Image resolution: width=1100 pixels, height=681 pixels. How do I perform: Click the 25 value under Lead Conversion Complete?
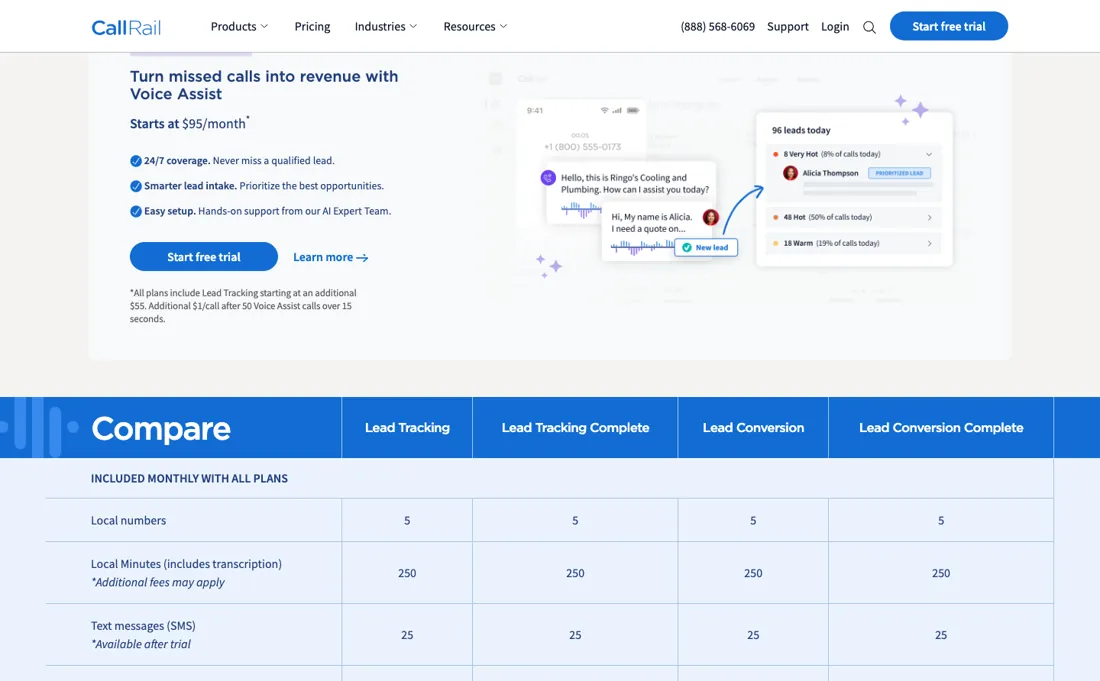point(941,635)
